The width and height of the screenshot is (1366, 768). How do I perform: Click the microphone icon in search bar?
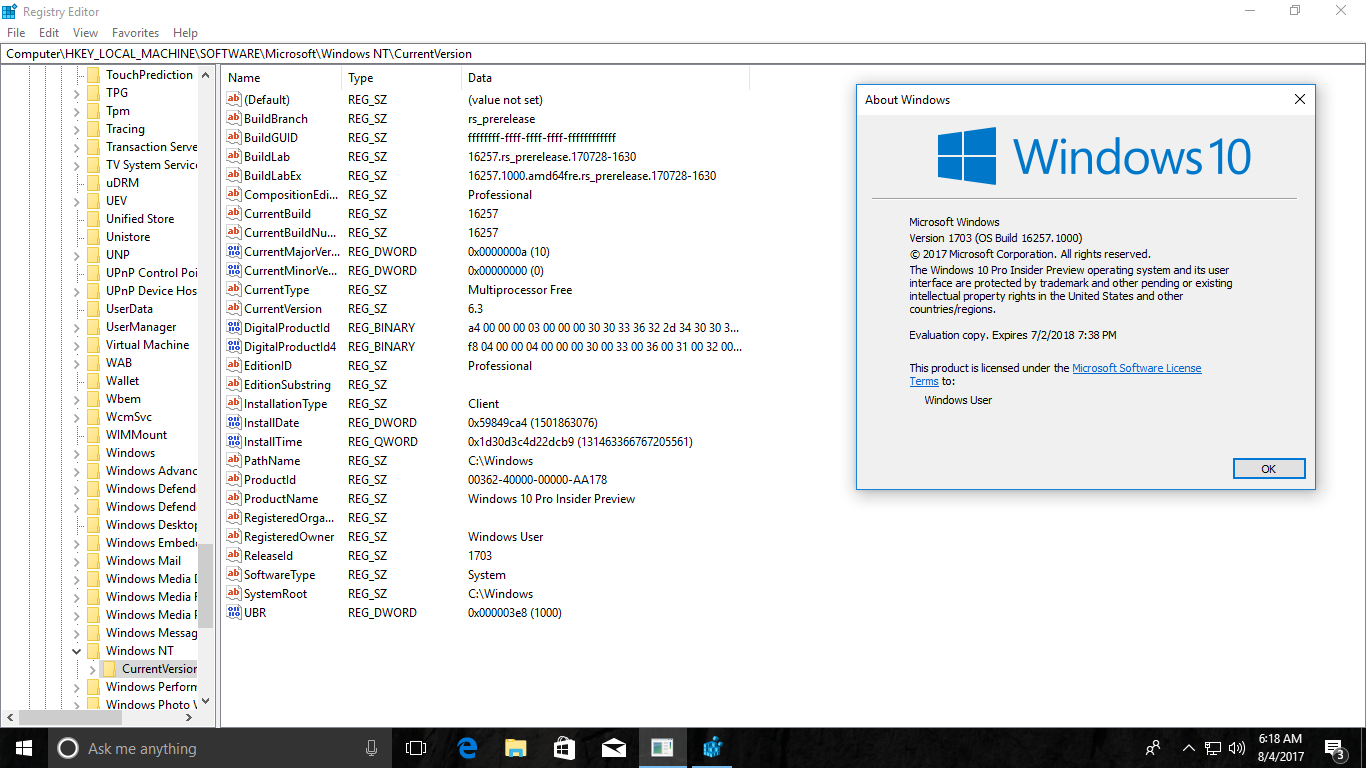371,747
